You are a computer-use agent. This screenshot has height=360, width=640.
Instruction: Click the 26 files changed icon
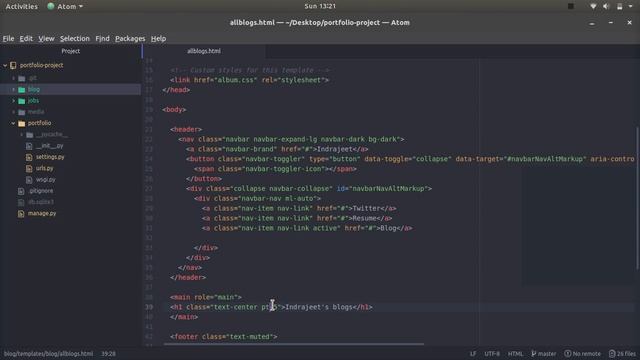(x=612, y=353)
